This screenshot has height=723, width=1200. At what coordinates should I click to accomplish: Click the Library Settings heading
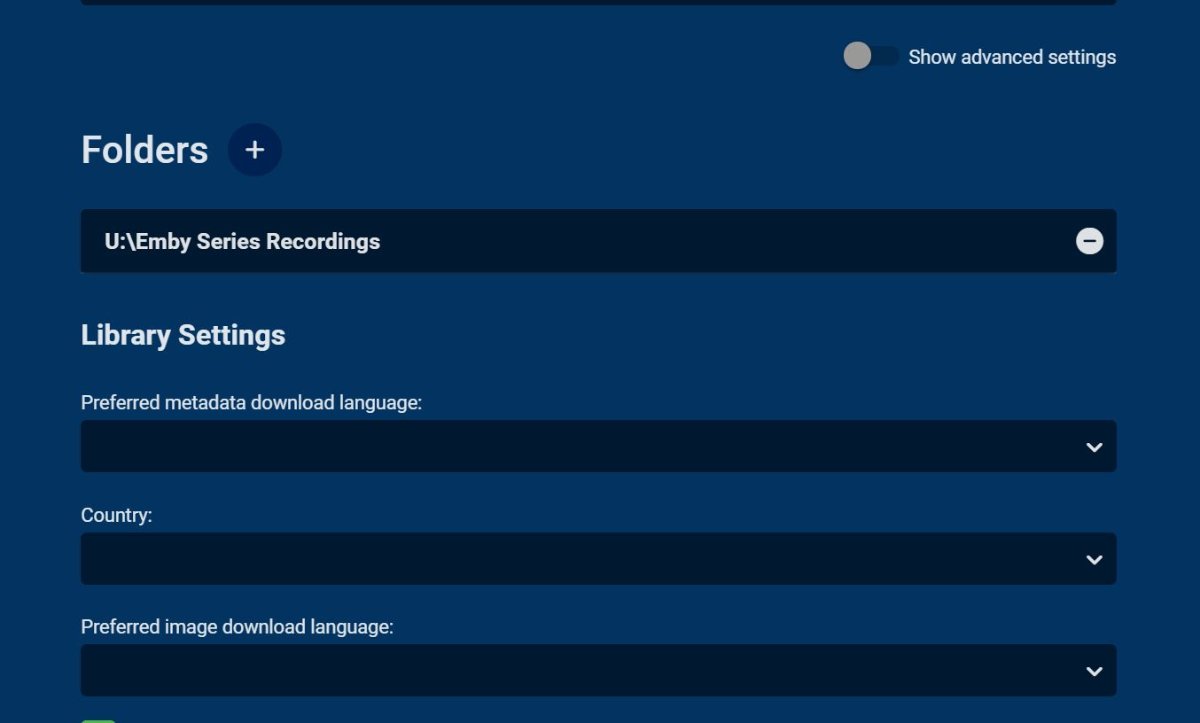(x=183, y=335)
